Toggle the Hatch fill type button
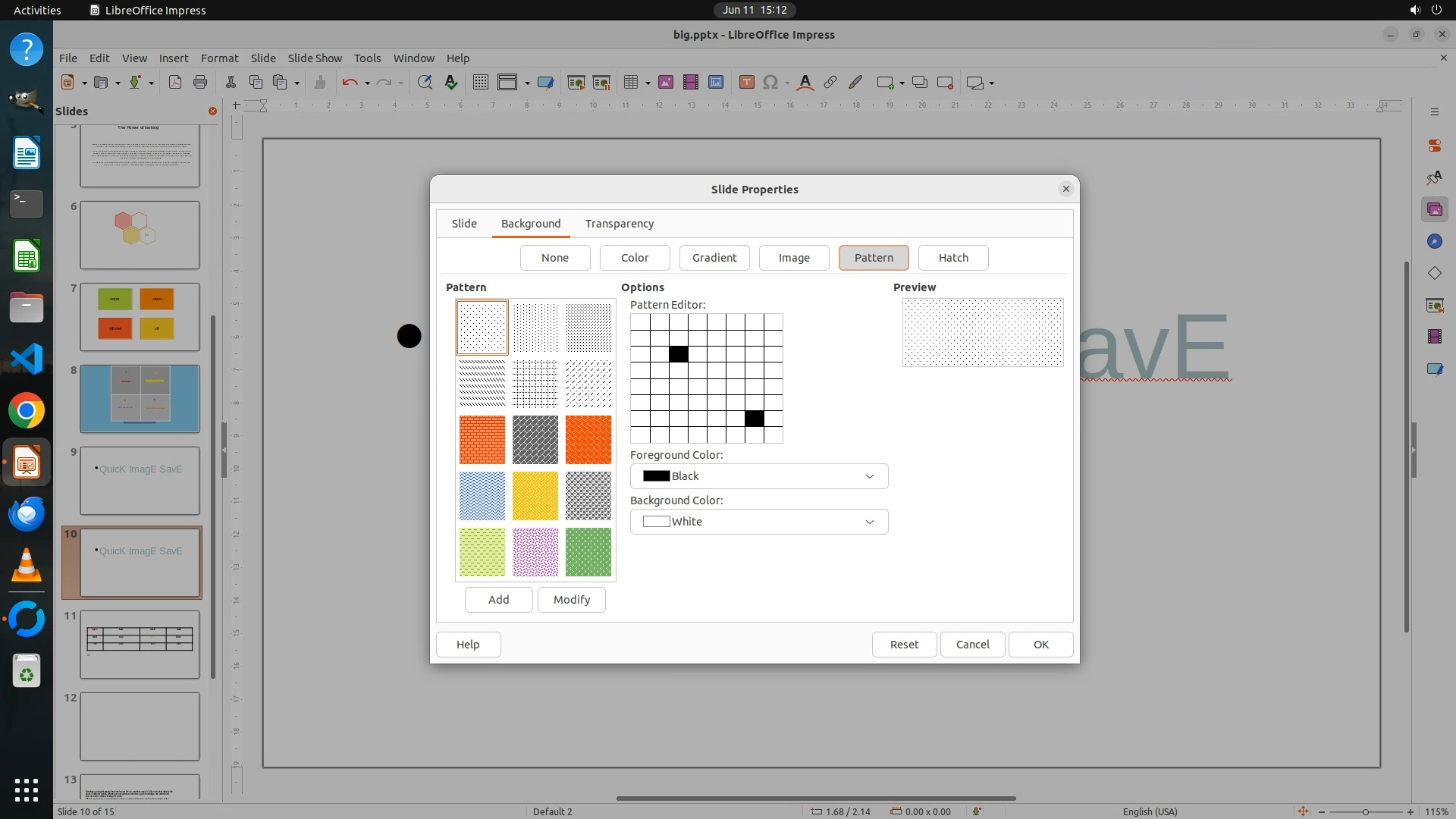This screenshot has height=819, width=1456. tap(953, 258)
